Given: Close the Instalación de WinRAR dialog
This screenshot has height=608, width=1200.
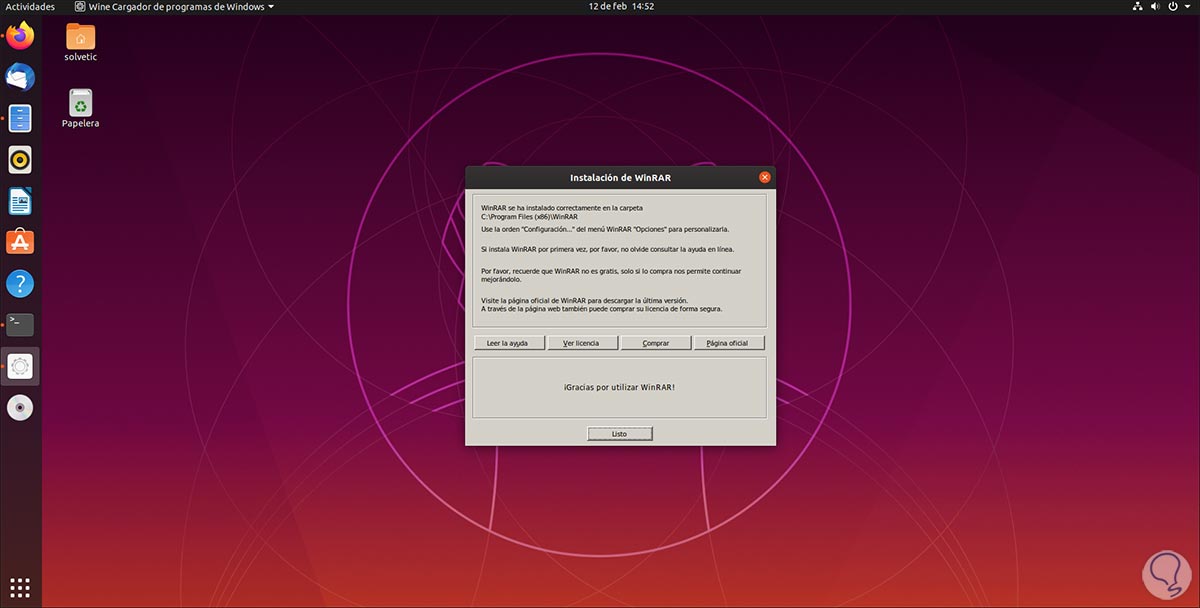Looking at the screenshot, I should point(764,177).
